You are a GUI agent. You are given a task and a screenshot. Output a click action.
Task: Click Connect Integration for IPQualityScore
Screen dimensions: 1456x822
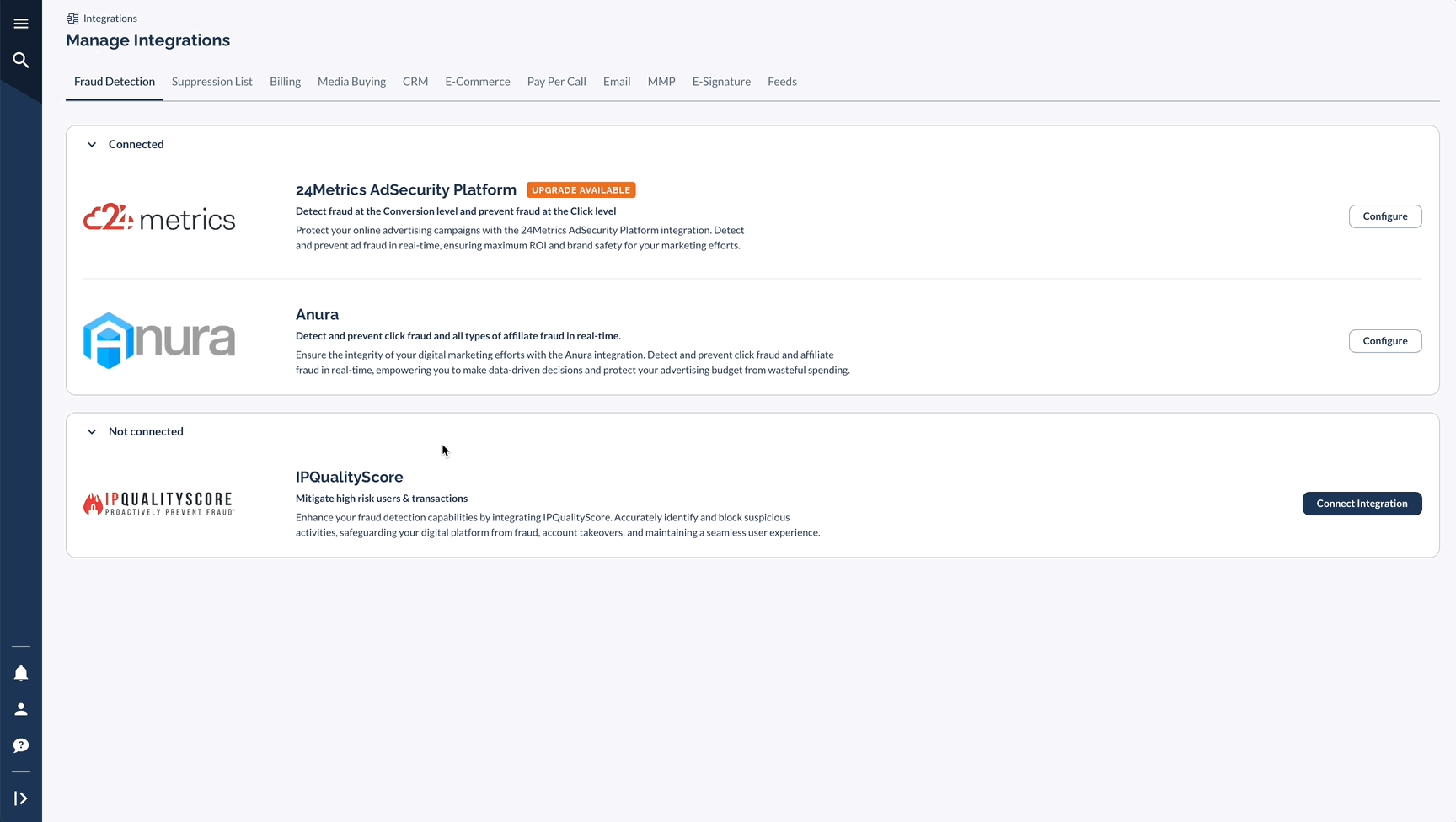(1362, 504)
